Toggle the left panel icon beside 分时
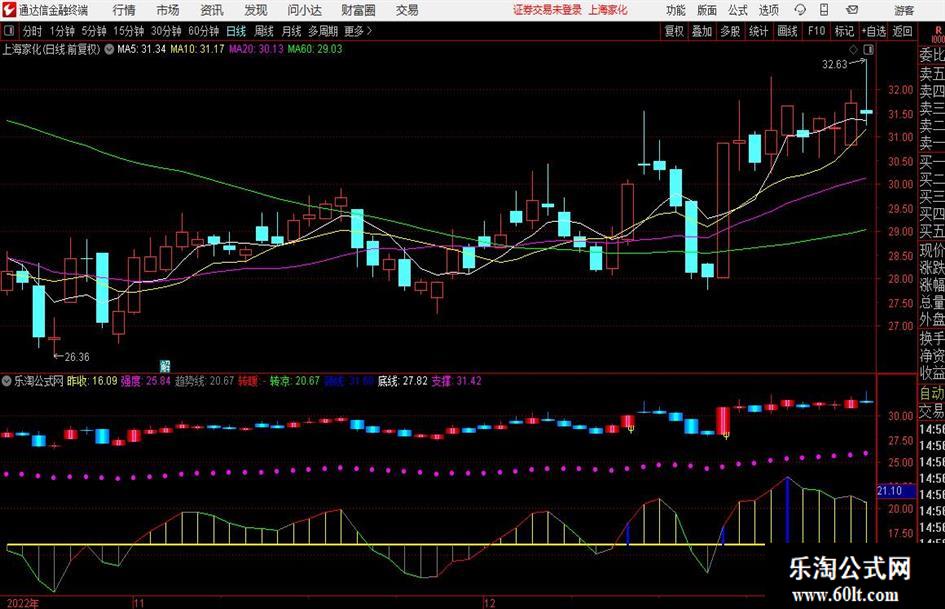 [x=9, y=31]
